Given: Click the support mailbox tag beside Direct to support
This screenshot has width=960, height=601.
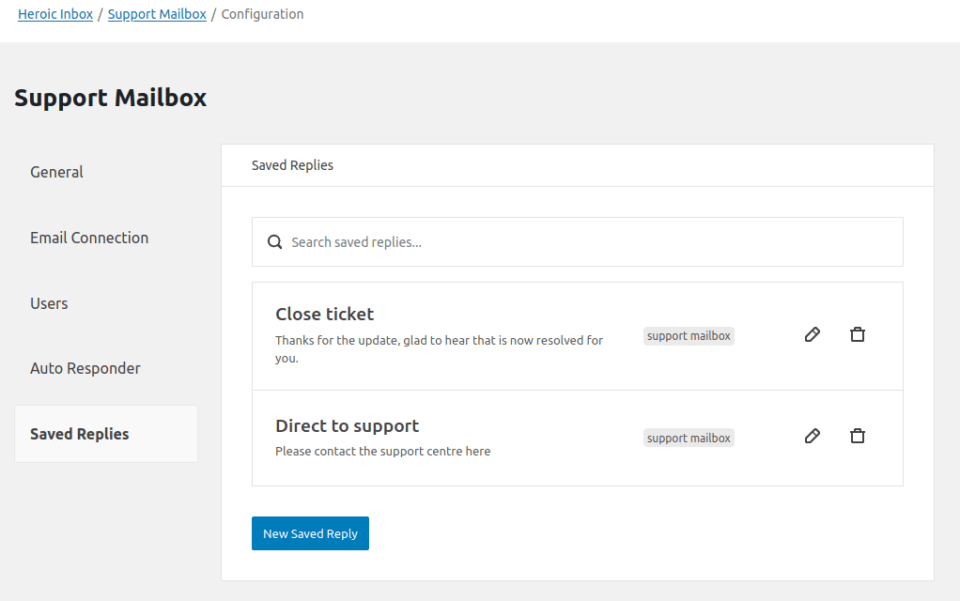Looking at the screenshot, I should pos(688,437).
